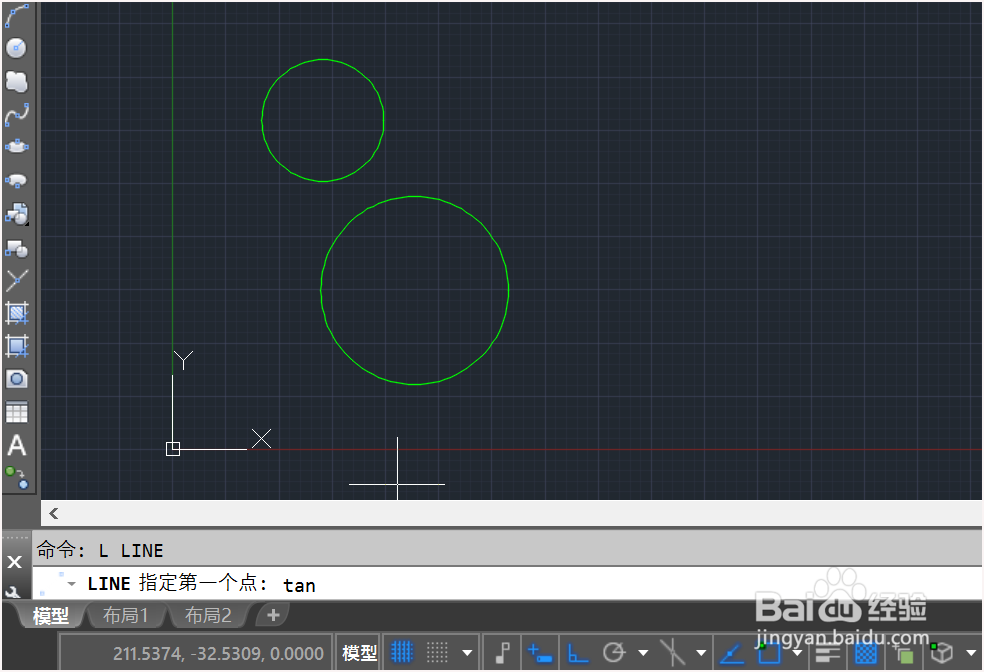984x672 pixels.
Task: Select the Hatch tool
Action: pos(16,312)
